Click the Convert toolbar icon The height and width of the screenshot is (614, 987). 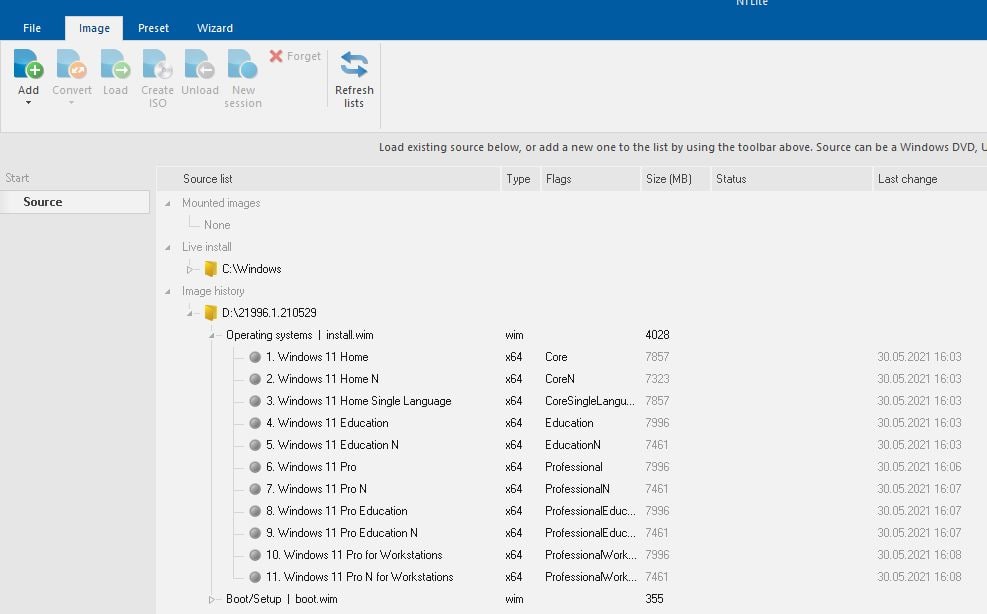[x=72, y=64]
